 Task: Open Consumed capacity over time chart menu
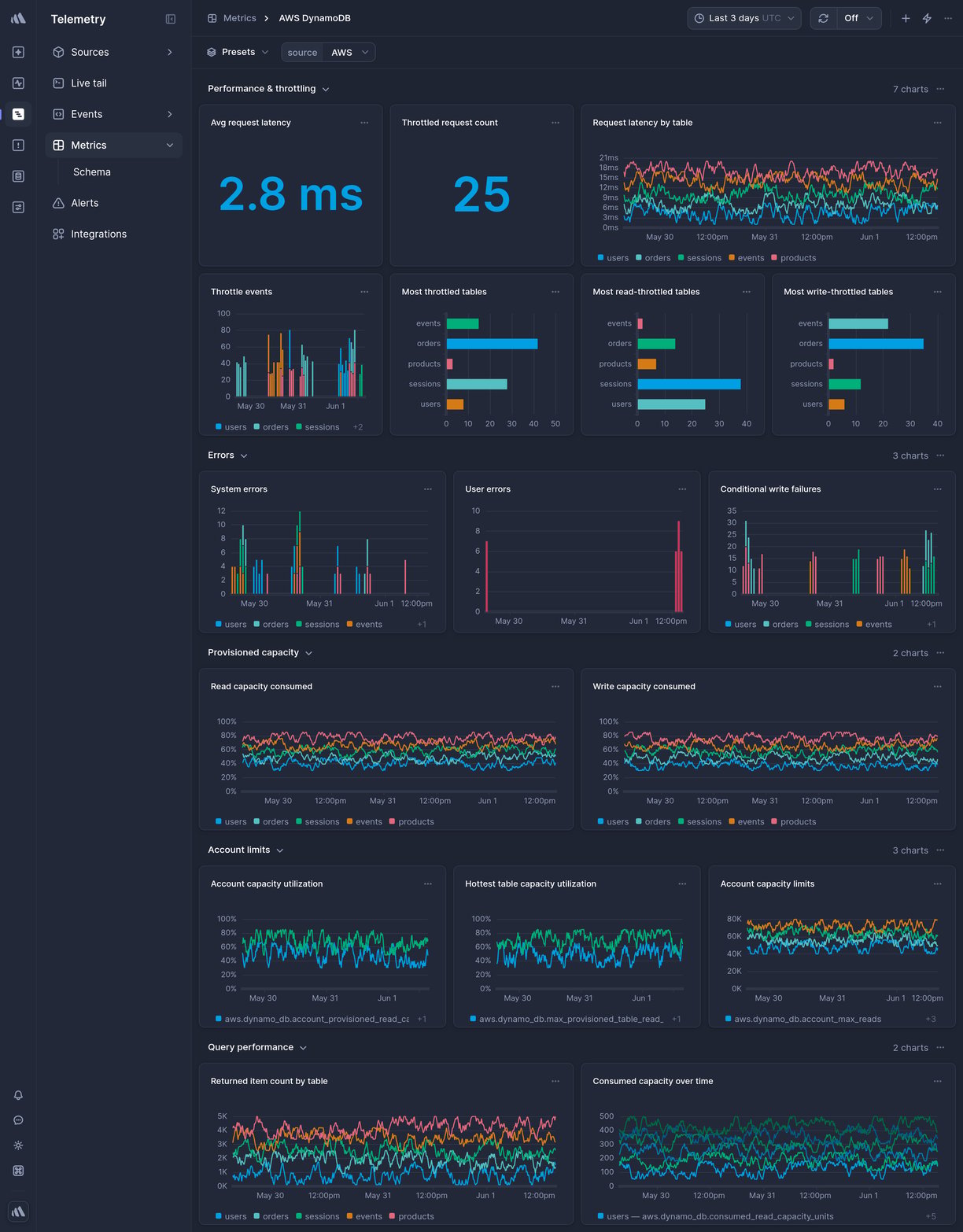point(937,1082)
